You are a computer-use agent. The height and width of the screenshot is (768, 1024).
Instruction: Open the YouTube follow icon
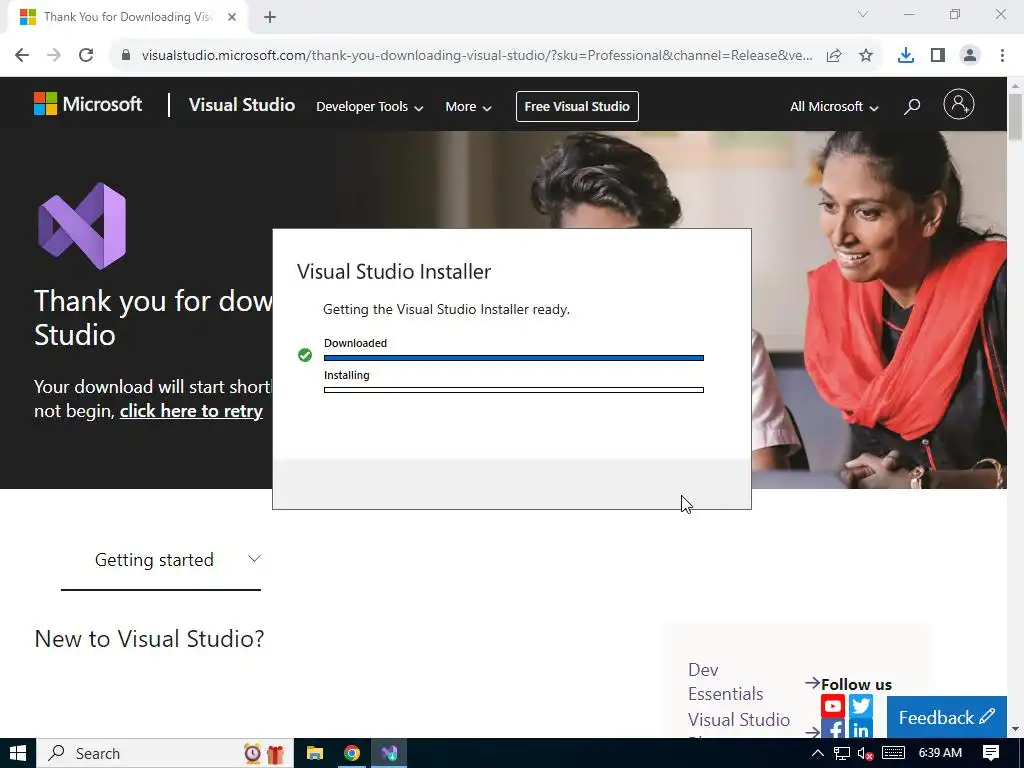[833, 706]
